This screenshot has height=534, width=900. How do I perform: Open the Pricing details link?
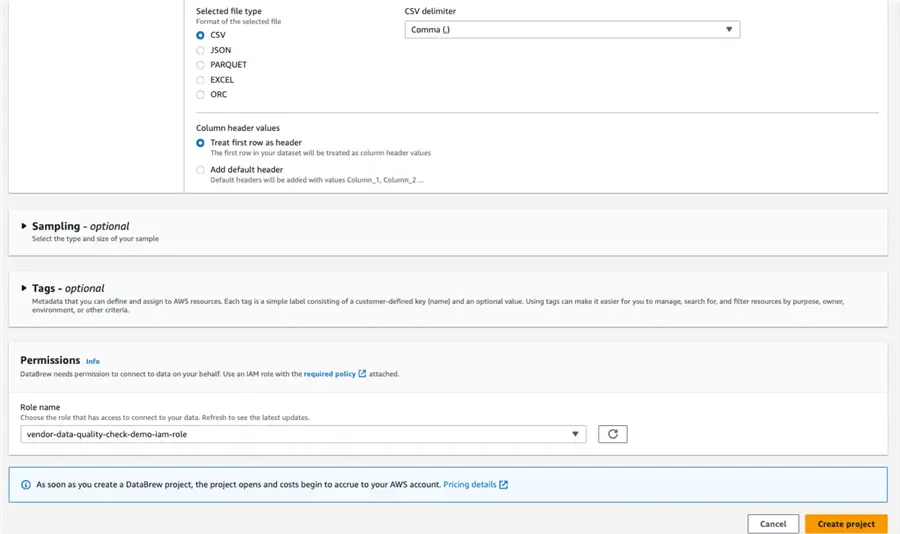tap(470, 485)
